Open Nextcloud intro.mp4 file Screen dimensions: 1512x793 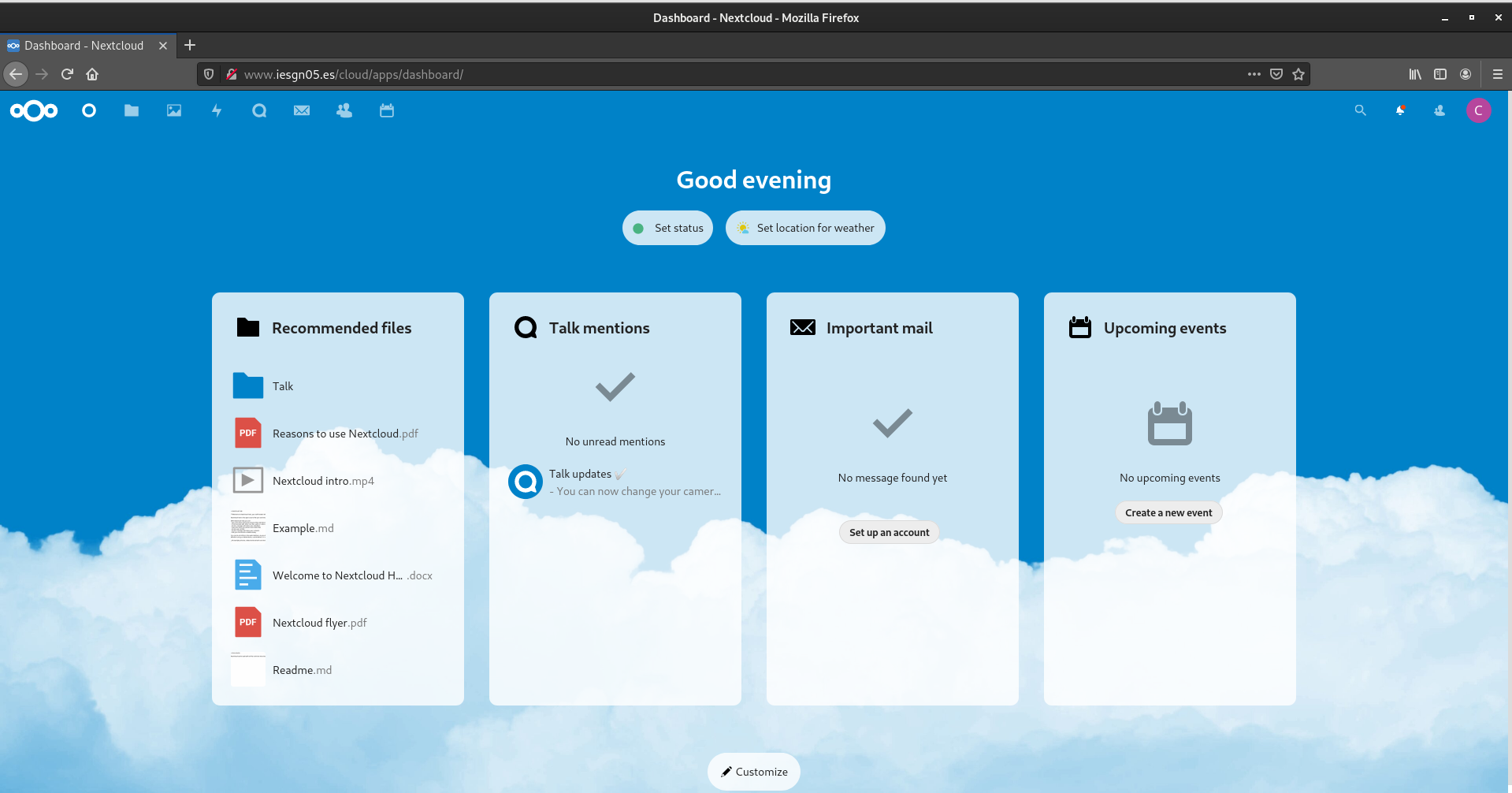coord(323,481)
